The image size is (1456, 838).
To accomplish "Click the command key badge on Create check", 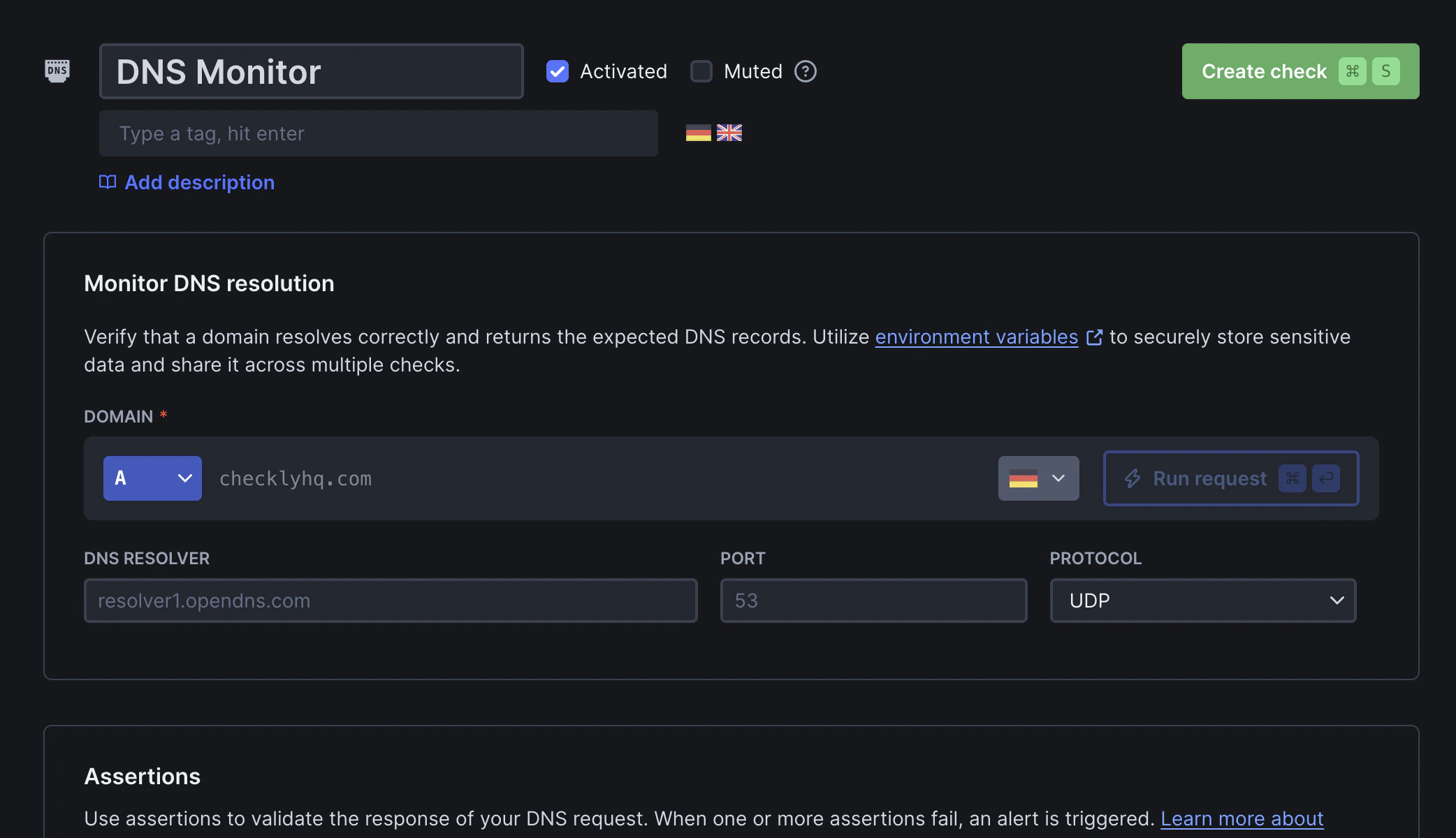I will point(1353,71).
